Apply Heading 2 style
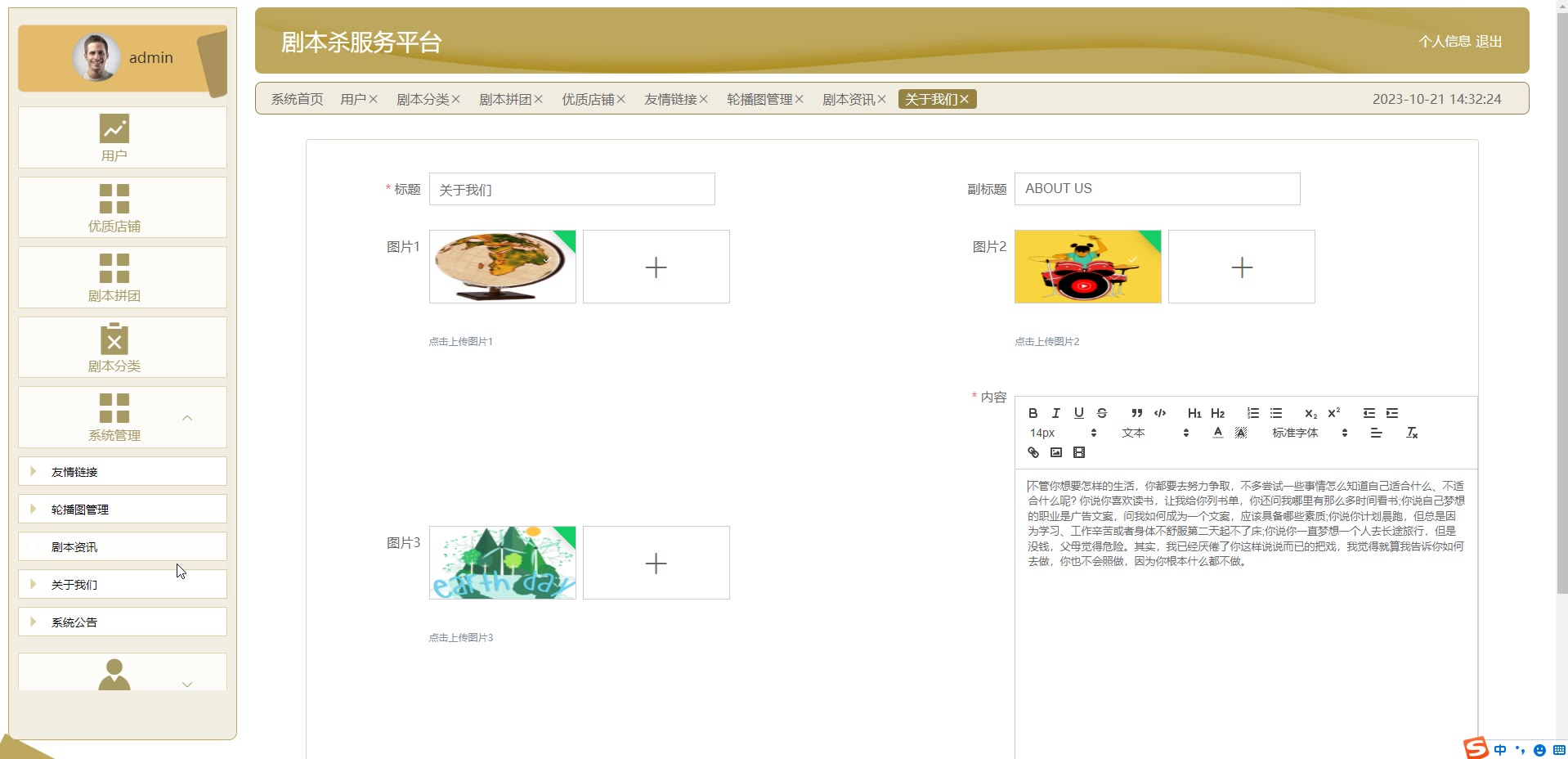Screen dimensions: 1568x759 coord(1217,413)
